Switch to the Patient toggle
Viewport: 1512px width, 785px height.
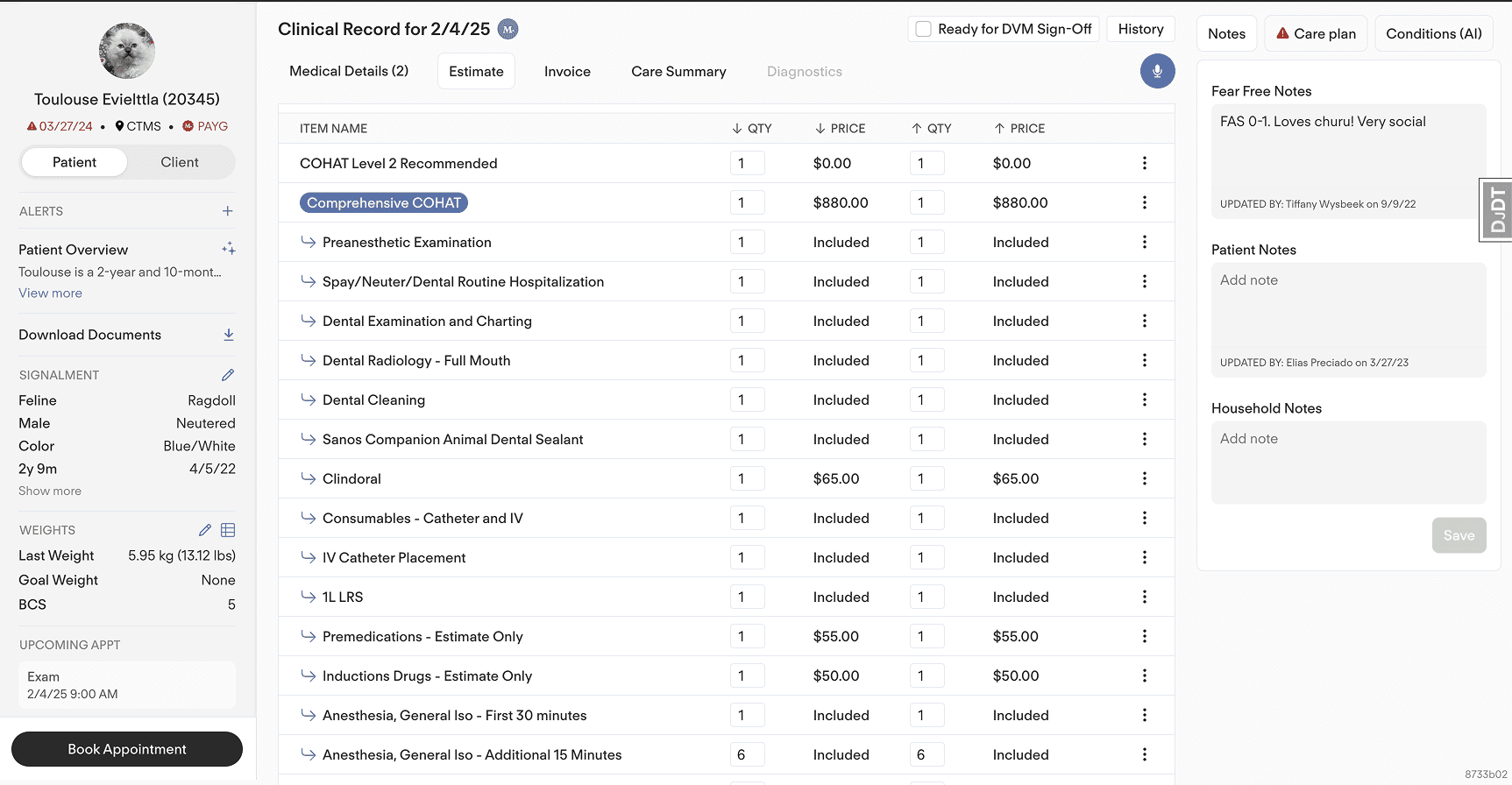click(x=75, y=162)
